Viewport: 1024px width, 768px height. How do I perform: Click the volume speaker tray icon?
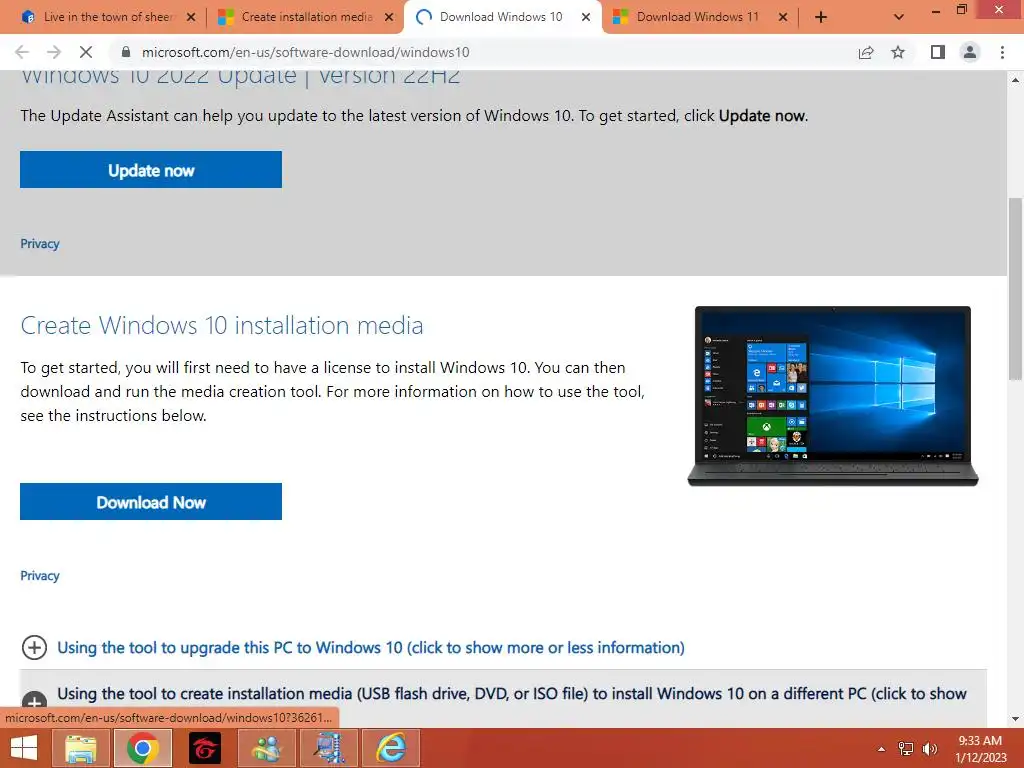tap(930, 749)
